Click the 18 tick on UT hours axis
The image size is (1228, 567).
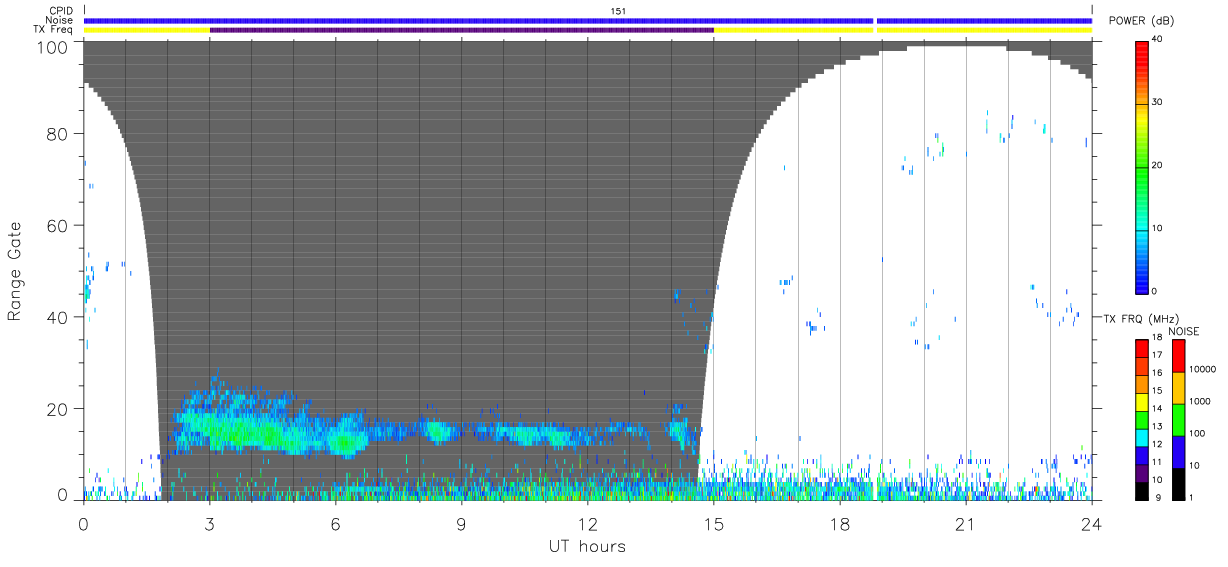[x=840, y=523]
